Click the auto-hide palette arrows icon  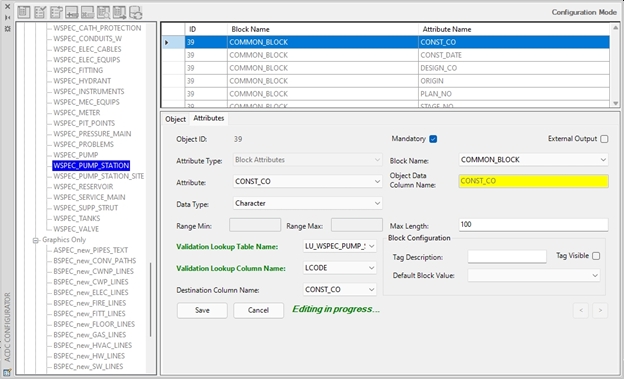click(7, 18)
